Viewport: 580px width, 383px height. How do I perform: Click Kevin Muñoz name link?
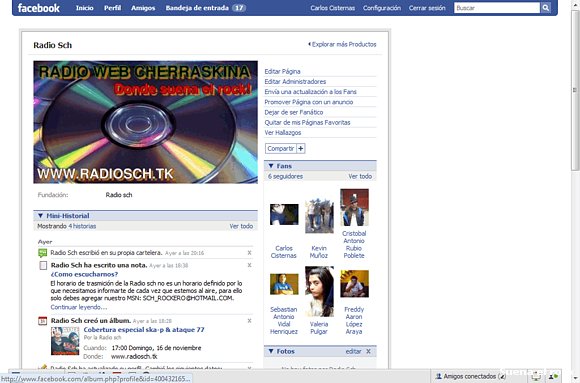pos(319,252)
